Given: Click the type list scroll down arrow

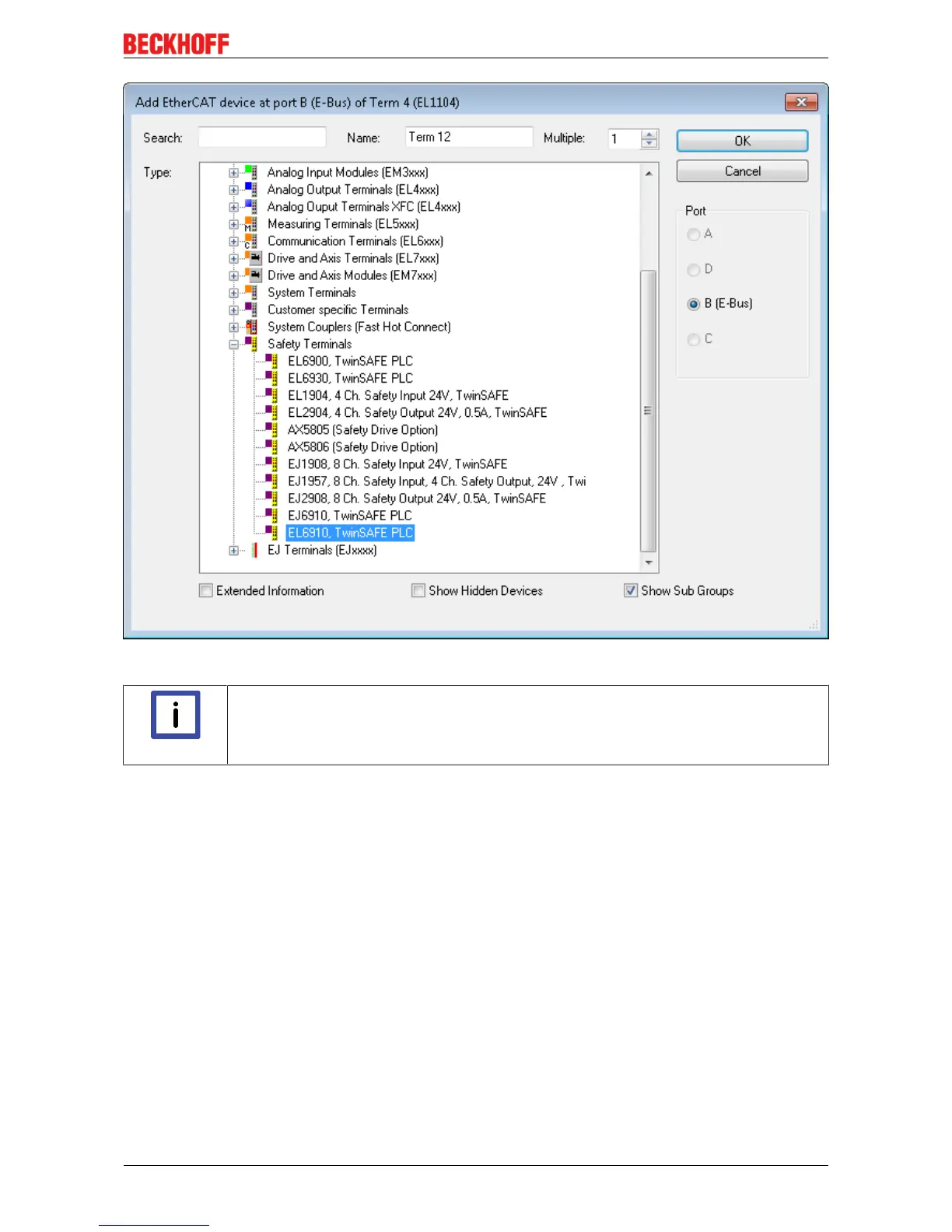Looking at the screenshot, I should (x=648, y=562).
